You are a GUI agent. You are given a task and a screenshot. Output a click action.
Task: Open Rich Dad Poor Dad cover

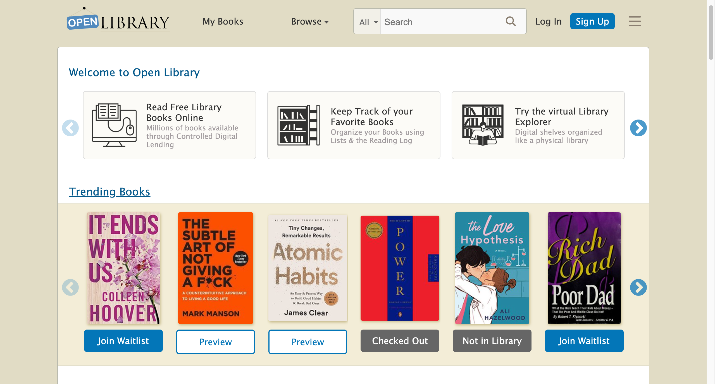point(584,268)
